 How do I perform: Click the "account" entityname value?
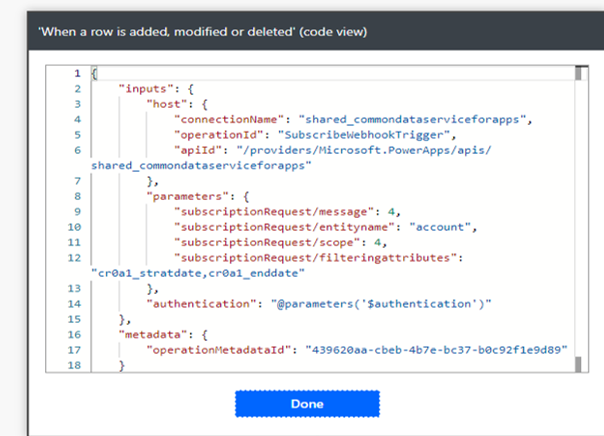point(440,227)
